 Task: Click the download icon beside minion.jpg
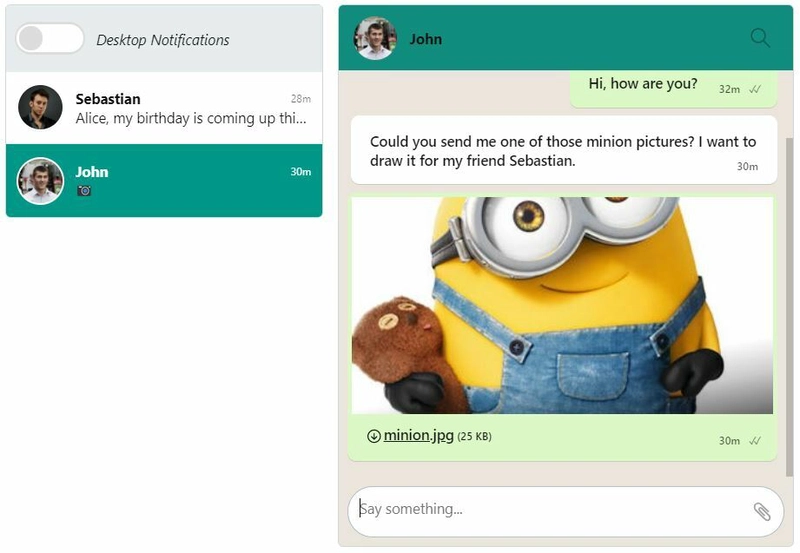pyautogui.click(x=373, y=436)
